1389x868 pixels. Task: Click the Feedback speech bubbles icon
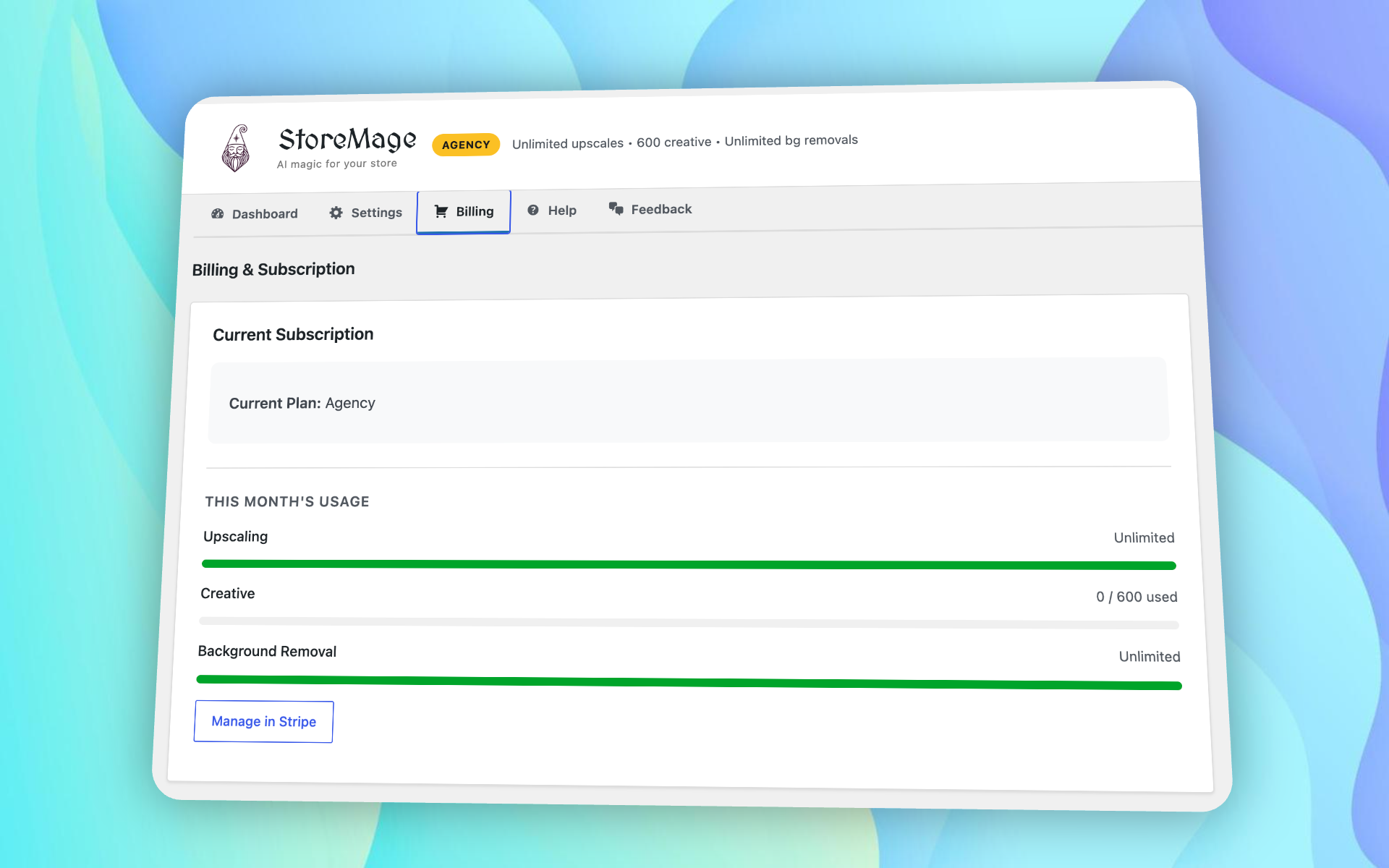point(616,208)
